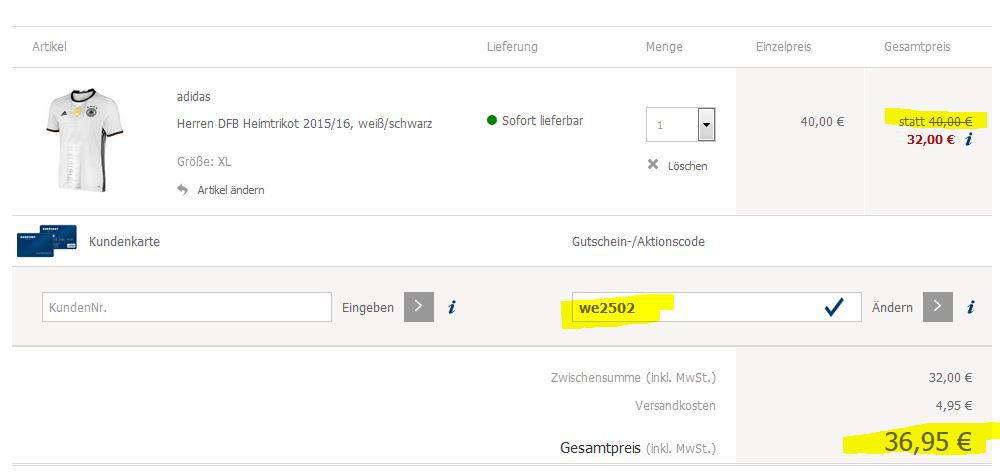
Task: Click the Versandkosten label
Action: [675, 406]
